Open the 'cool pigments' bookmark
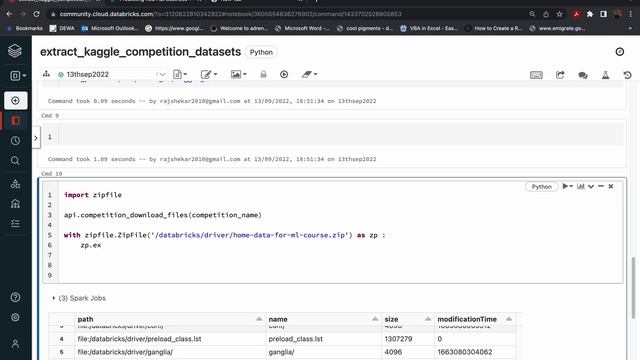This screenshot has height=360, width=640. (x=365, y=28)
